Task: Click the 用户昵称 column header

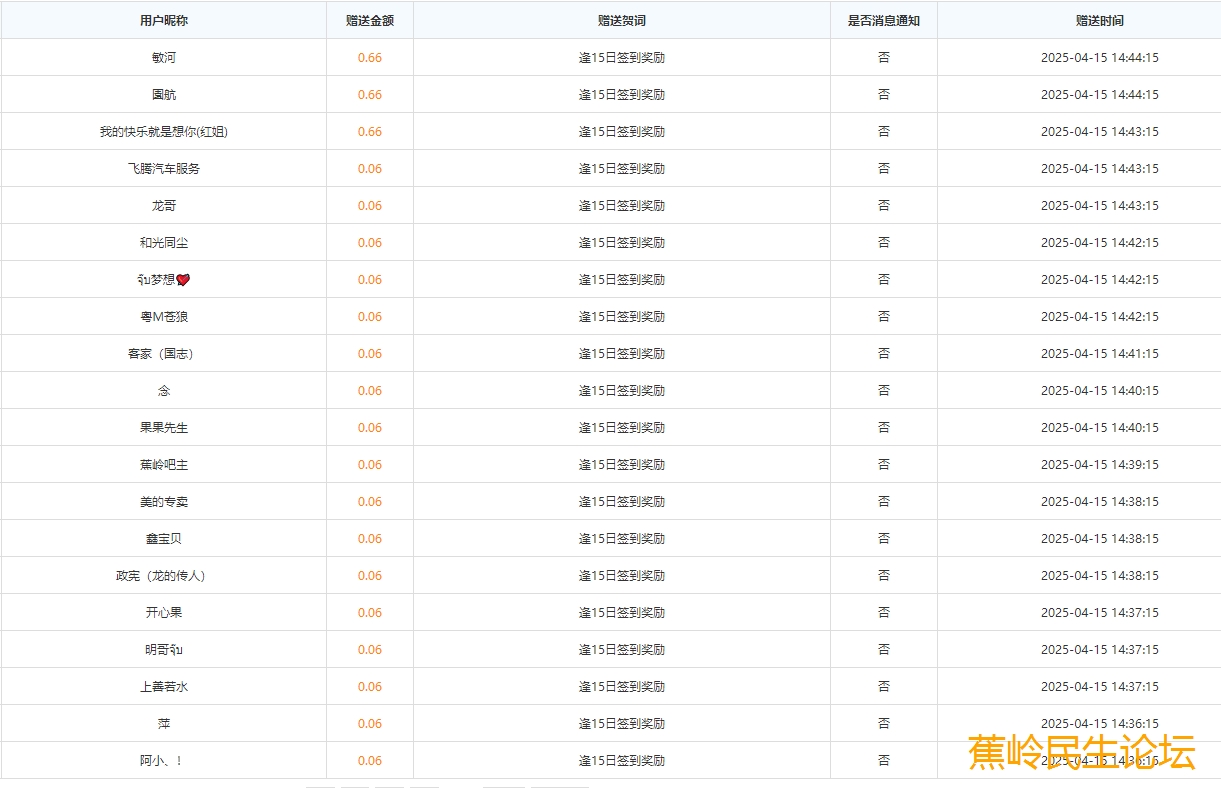Action: (x=163, y=20)
